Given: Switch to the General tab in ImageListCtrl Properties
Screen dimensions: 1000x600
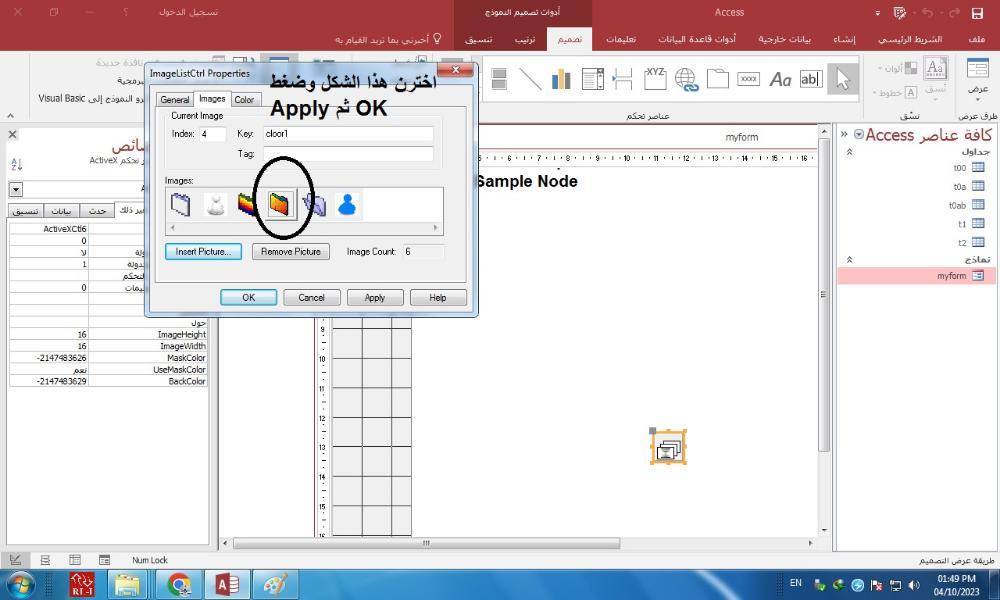Looking at the screenshot, I should point(175,99).
